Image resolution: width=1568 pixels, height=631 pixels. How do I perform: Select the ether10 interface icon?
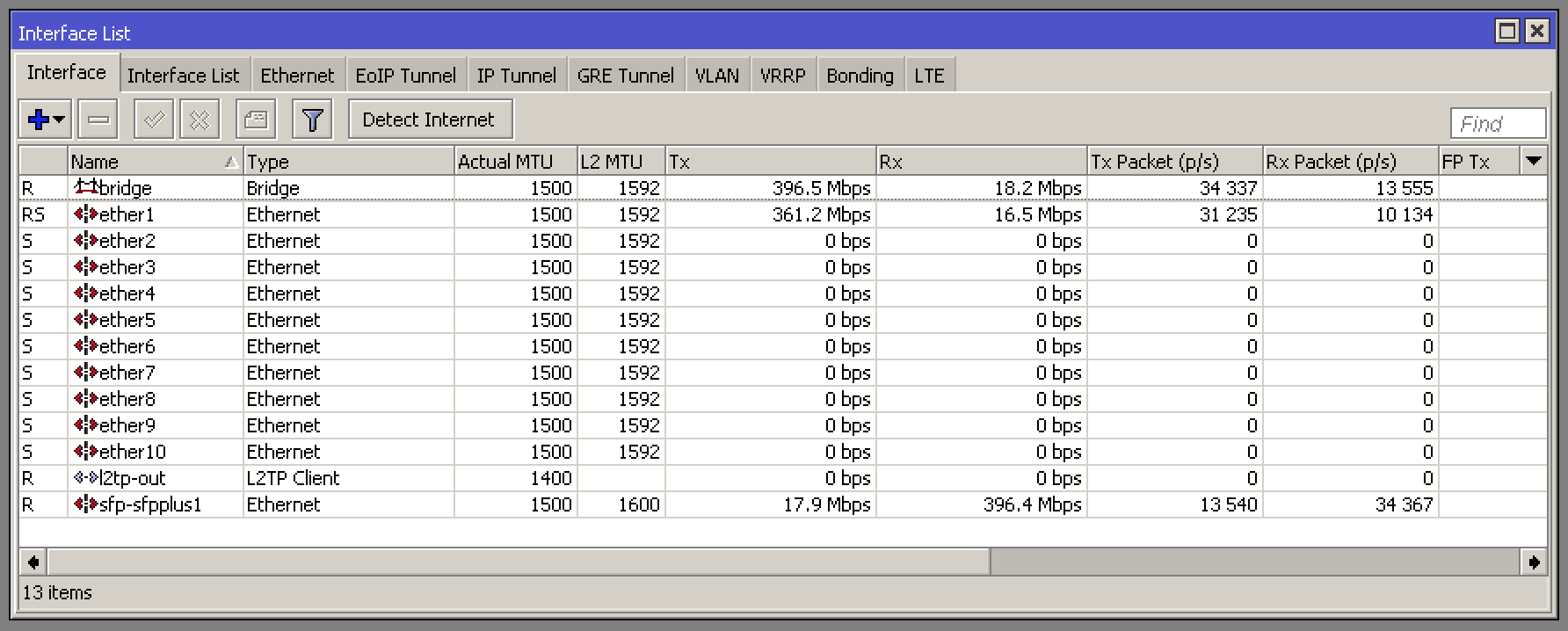(x=86, y=451)
